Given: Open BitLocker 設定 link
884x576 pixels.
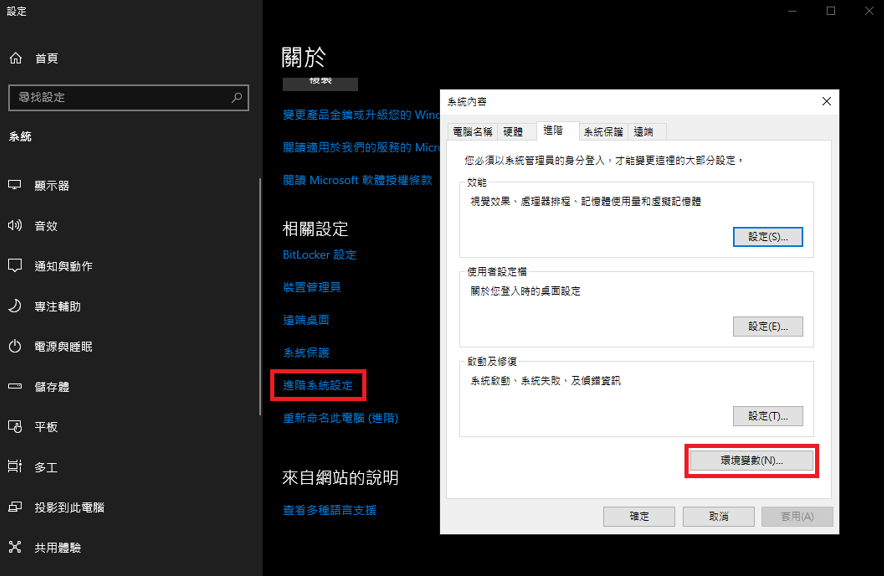Looking at the screenshot, I should tap(319, 255).
